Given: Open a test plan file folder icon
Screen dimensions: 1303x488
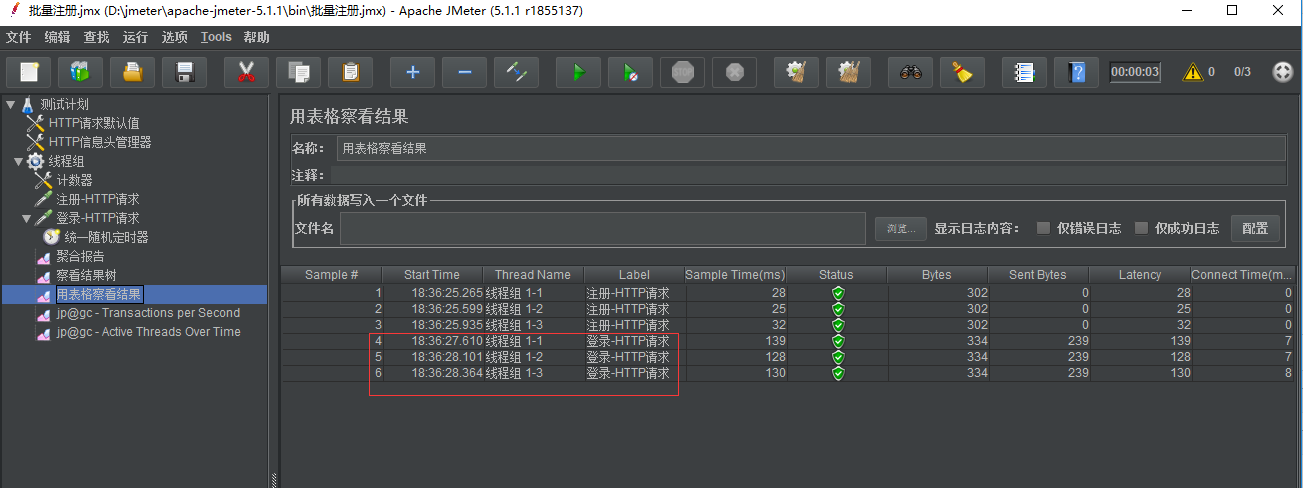Looking at the screenshot, I should [132, 72].
